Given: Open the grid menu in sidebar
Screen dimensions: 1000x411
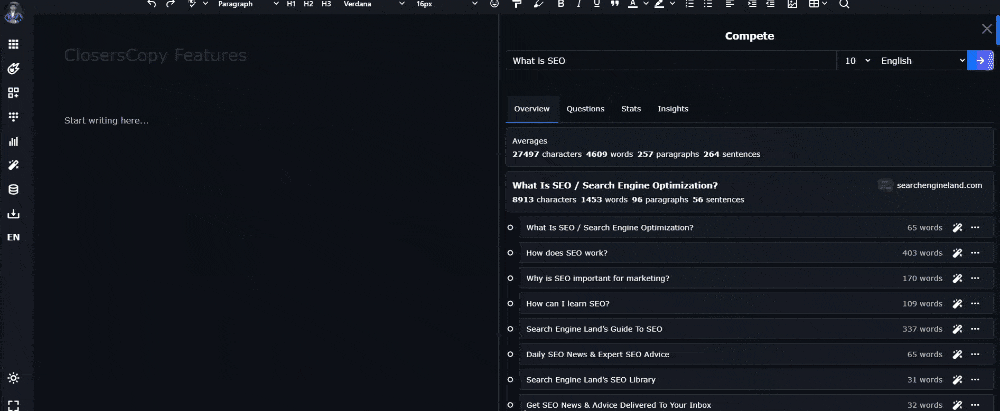Looking at the screenshot, I should pos(13,44).
